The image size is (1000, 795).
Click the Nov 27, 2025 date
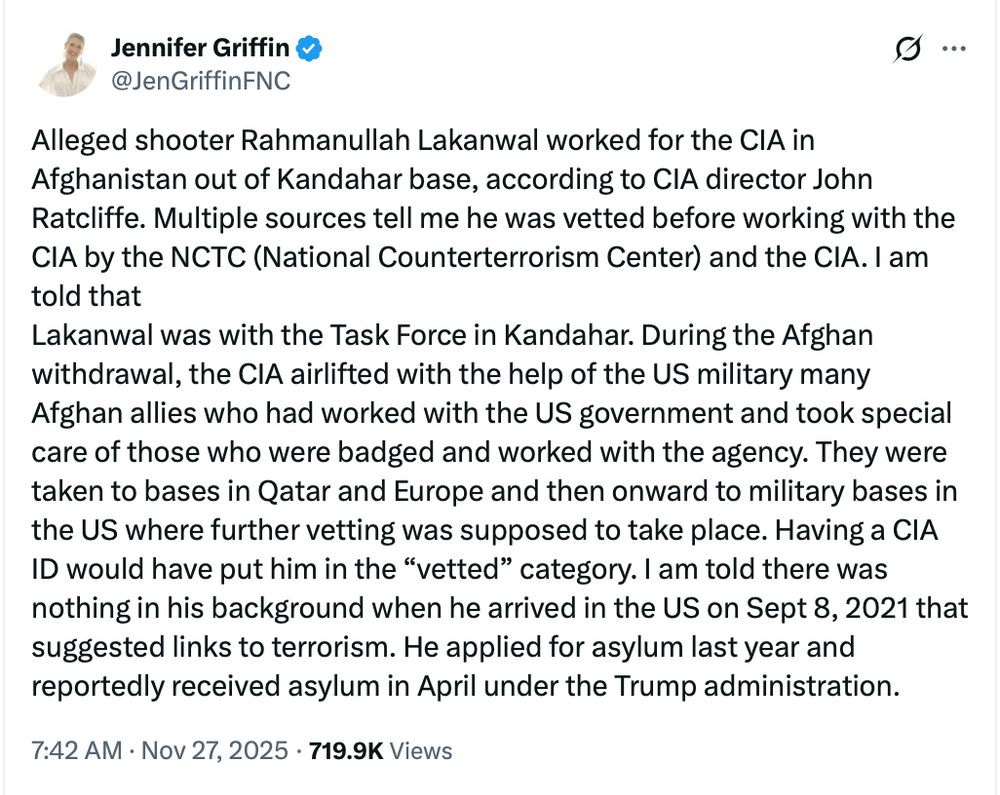coord(214,750)
